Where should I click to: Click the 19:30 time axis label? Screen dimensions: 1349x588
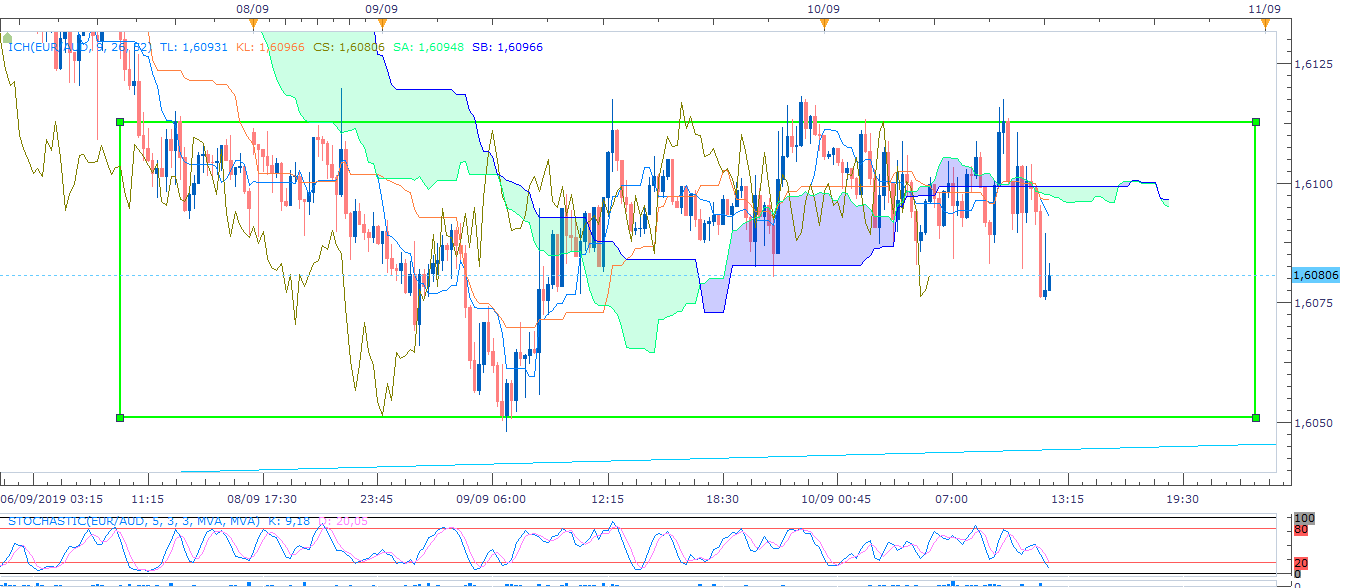pos(1182,498)
